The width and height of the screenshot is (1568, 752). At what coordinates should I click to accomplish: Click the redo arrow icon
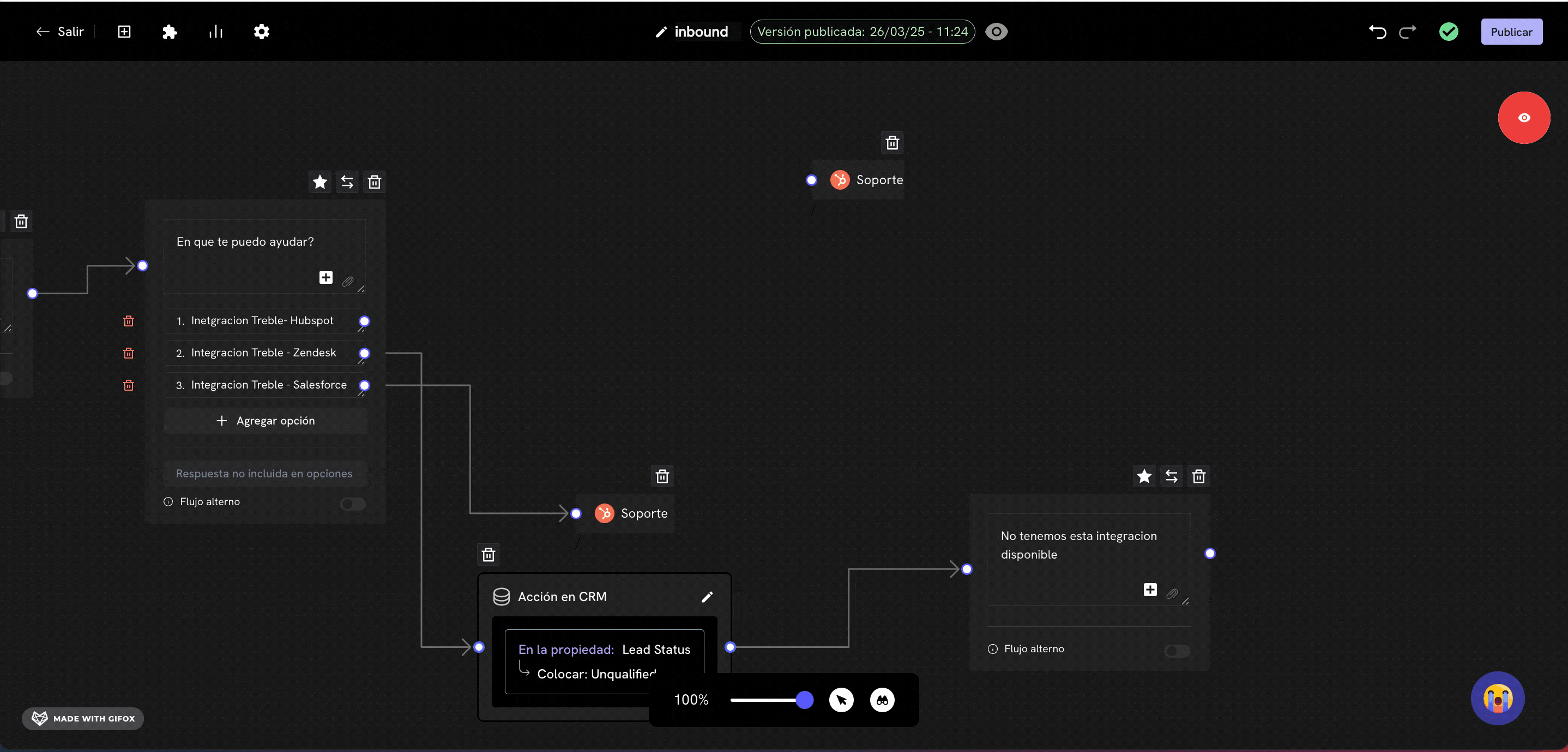point(1407,32)
